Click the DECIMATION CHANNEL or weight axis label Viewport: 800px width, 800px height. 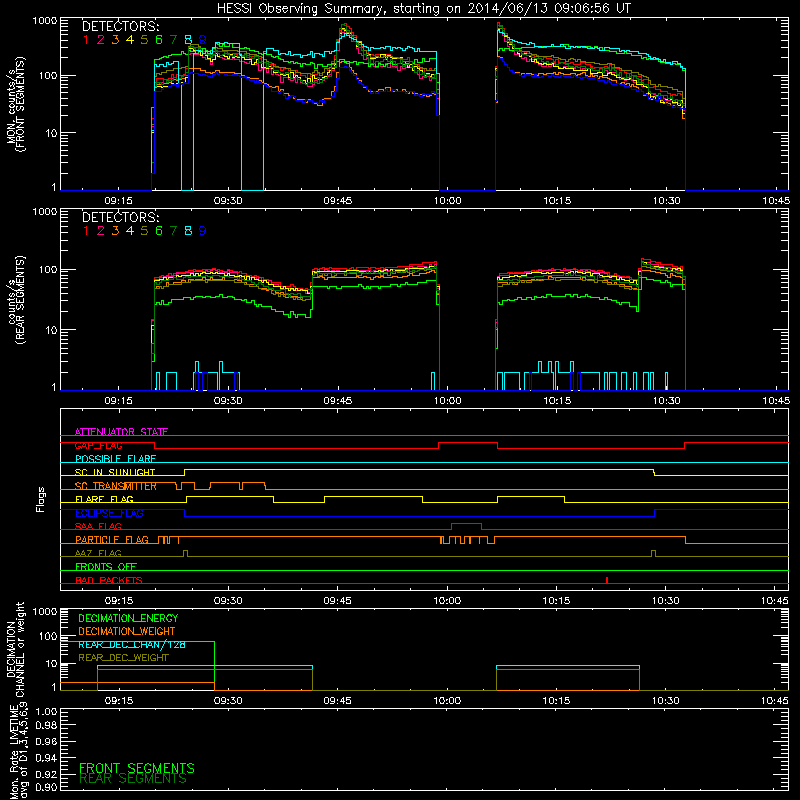point(15,649)
